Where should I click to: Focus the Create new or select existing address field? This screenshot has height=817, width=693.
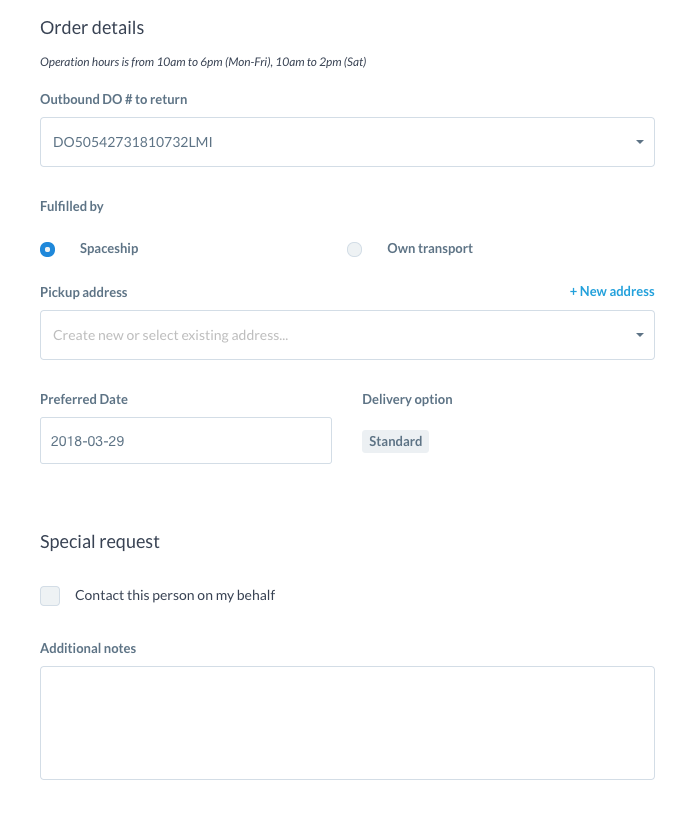click(x=300, y=335)
